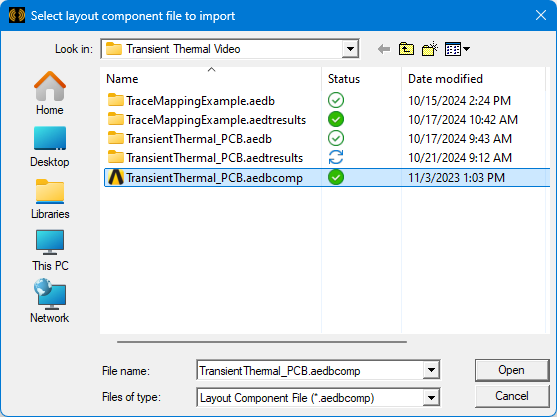Select TraceMappingExample.aedtresults folder name
This screenshot has height=417, width=557.
click(x=216, y=120)
